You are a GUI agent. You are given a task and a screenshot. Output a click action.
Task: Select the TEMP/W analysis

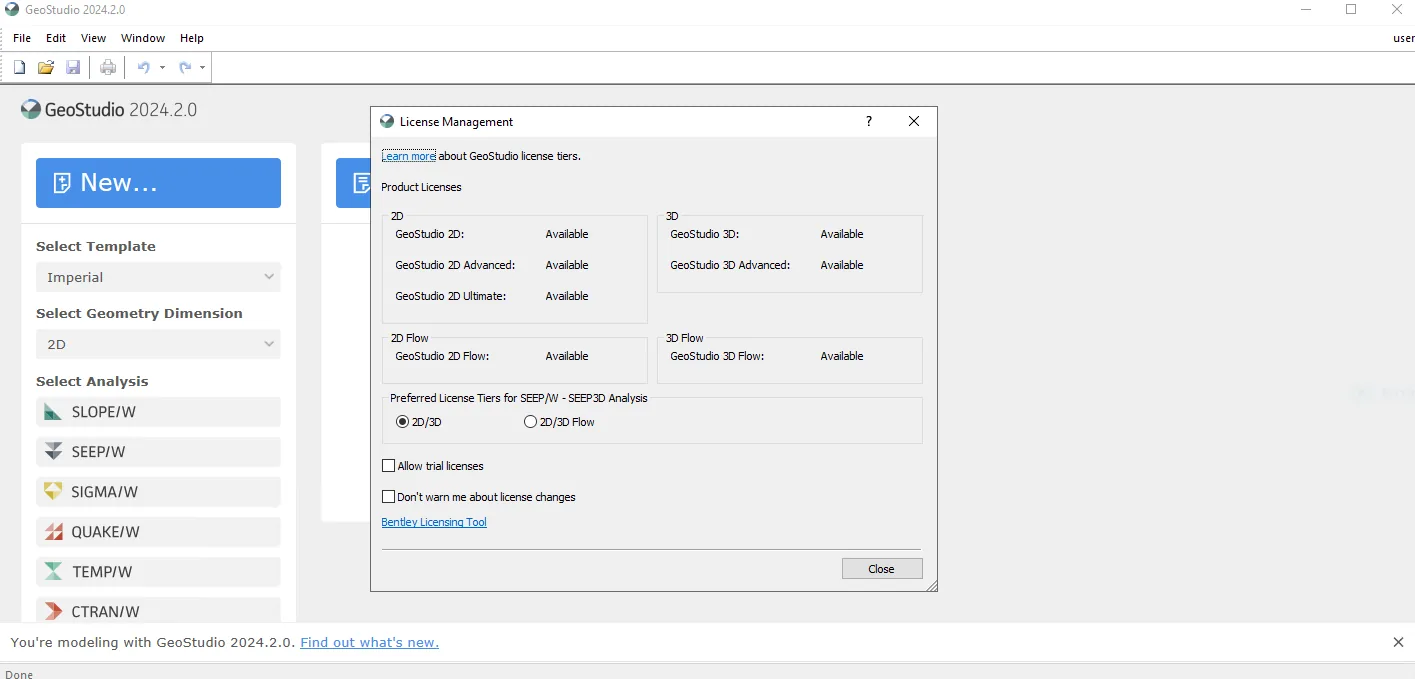tap(158, 572)
